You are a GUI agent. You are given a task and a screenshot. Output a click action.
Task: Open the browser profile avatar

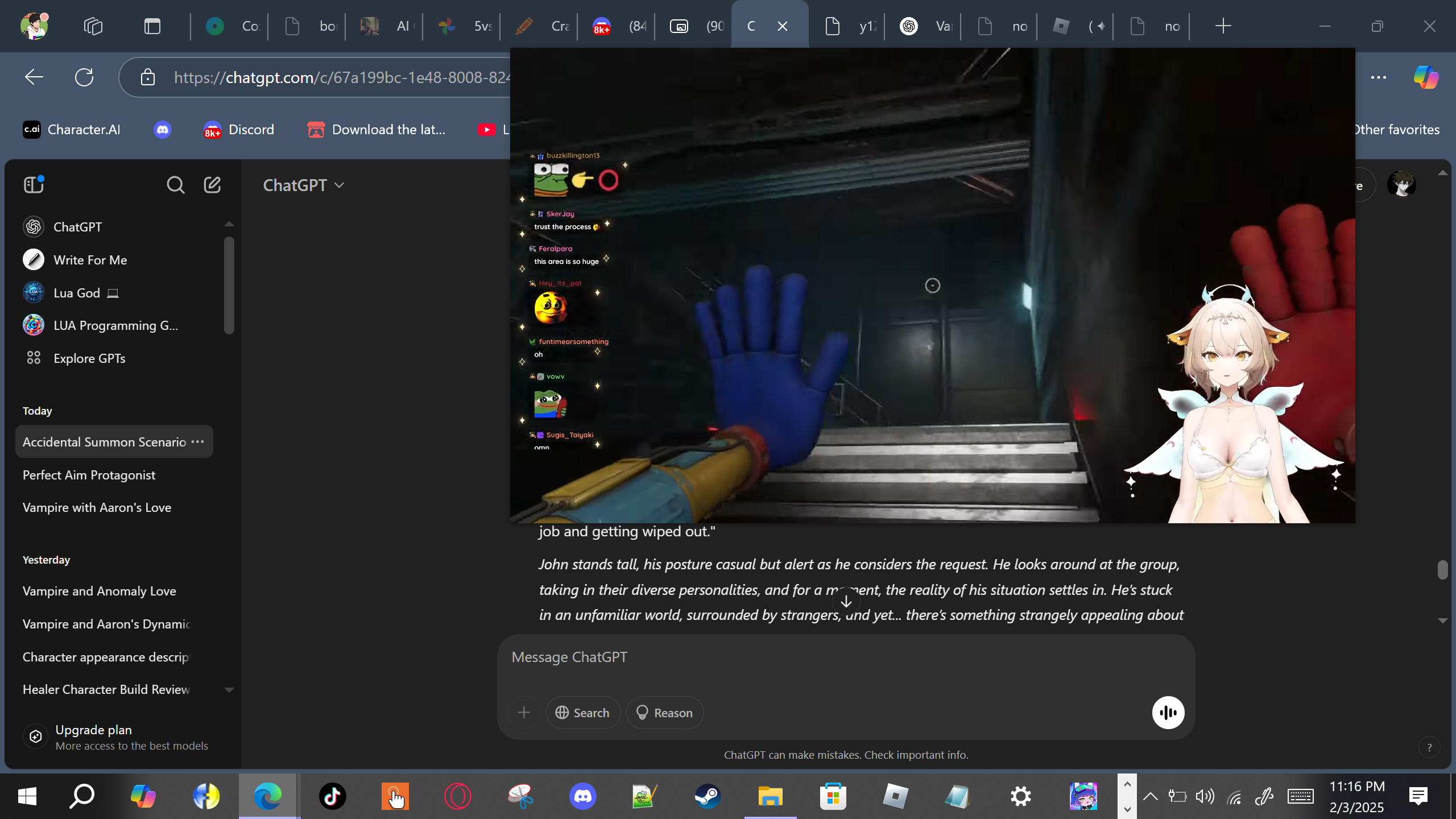tap(34, 26)
